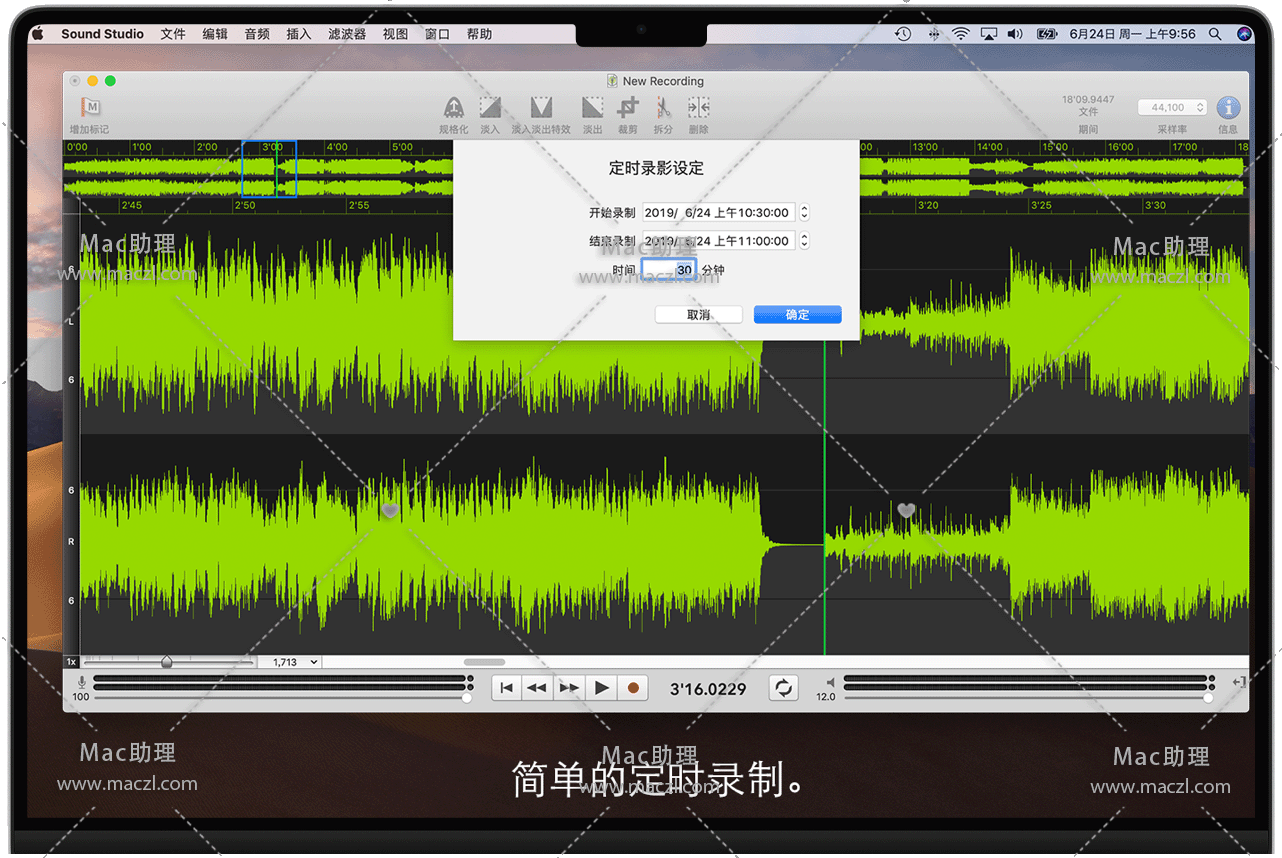1282x858 pixels.
Task: Select the 淡出 fade-out tool
Action: (593, 108)
